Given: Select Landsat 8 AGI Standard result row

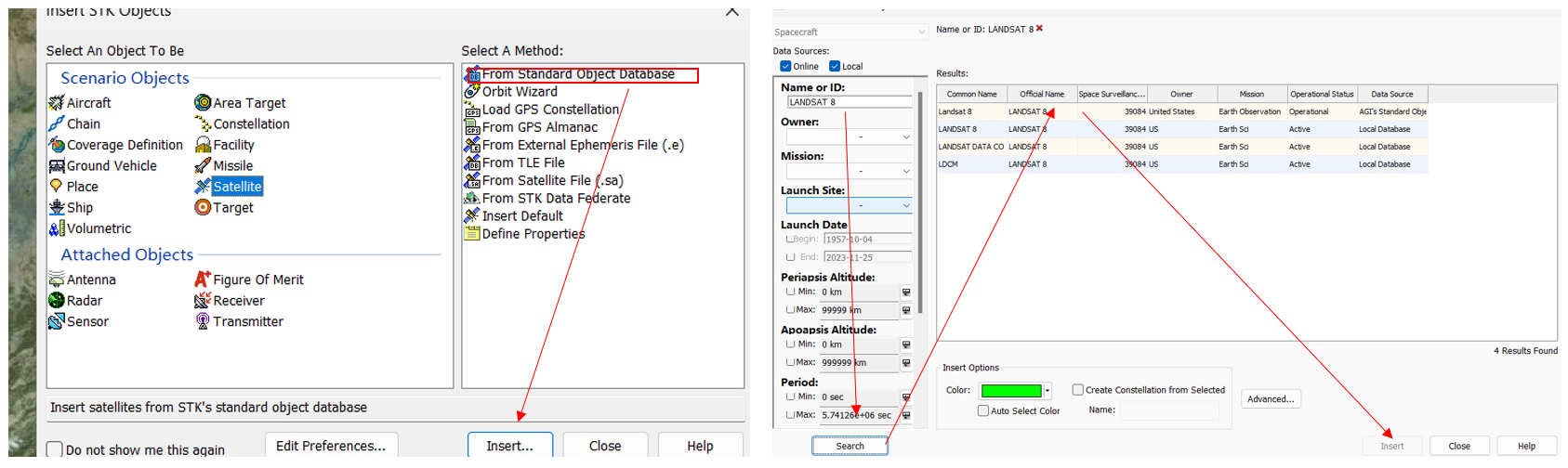Looking at the screenshot, I should [1182, 111].
